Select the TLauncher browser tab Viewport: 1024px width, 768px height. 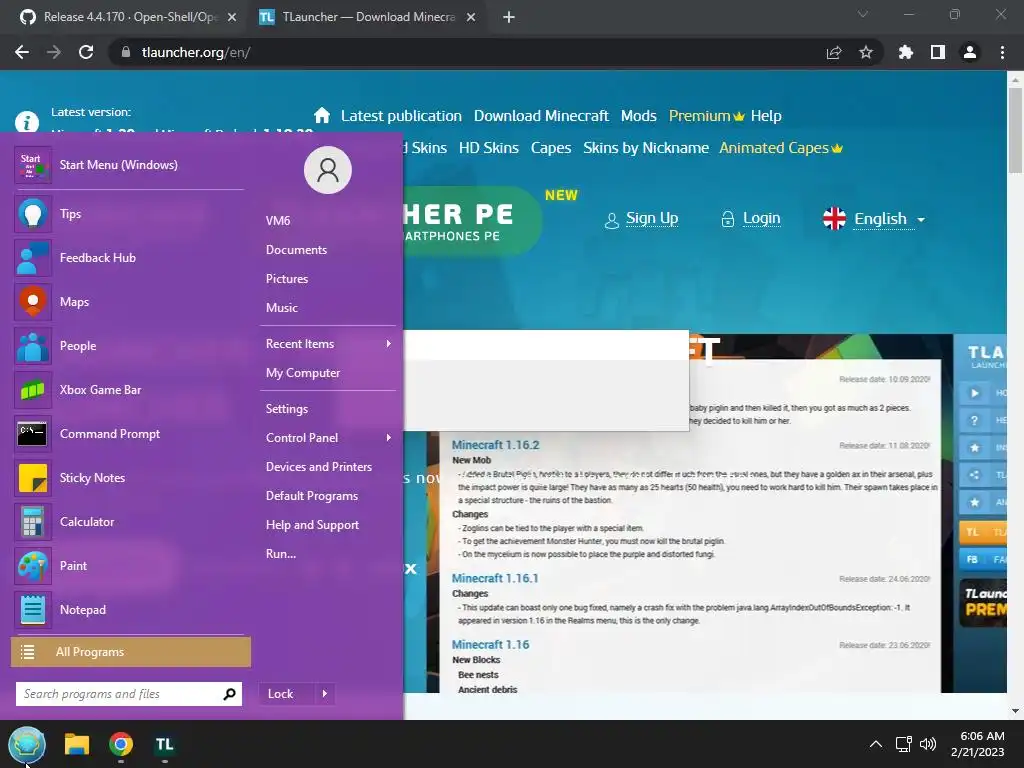[x=367, y=17]
